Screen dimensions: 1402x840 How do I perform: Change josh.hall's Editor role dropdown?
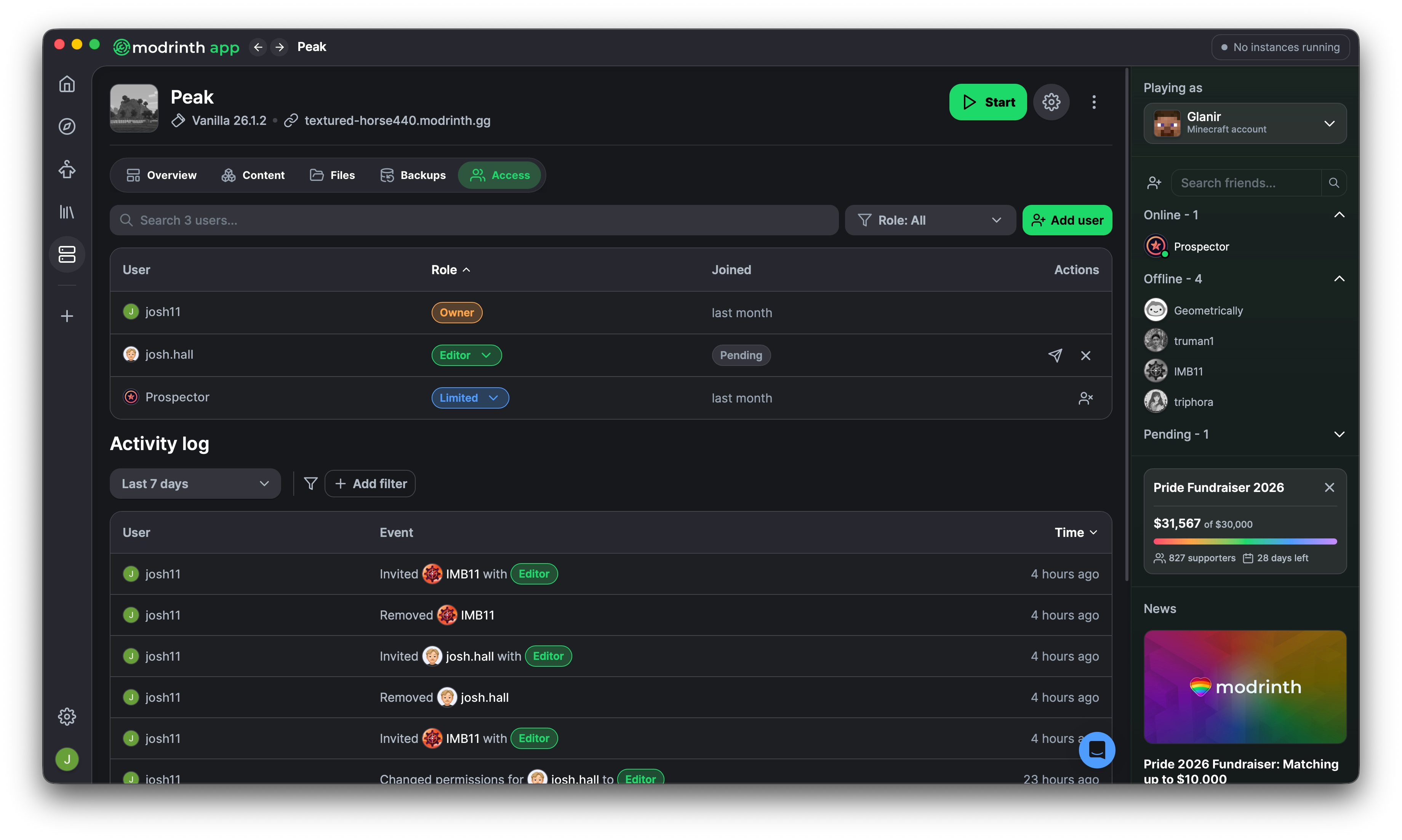tap(466, 355)
